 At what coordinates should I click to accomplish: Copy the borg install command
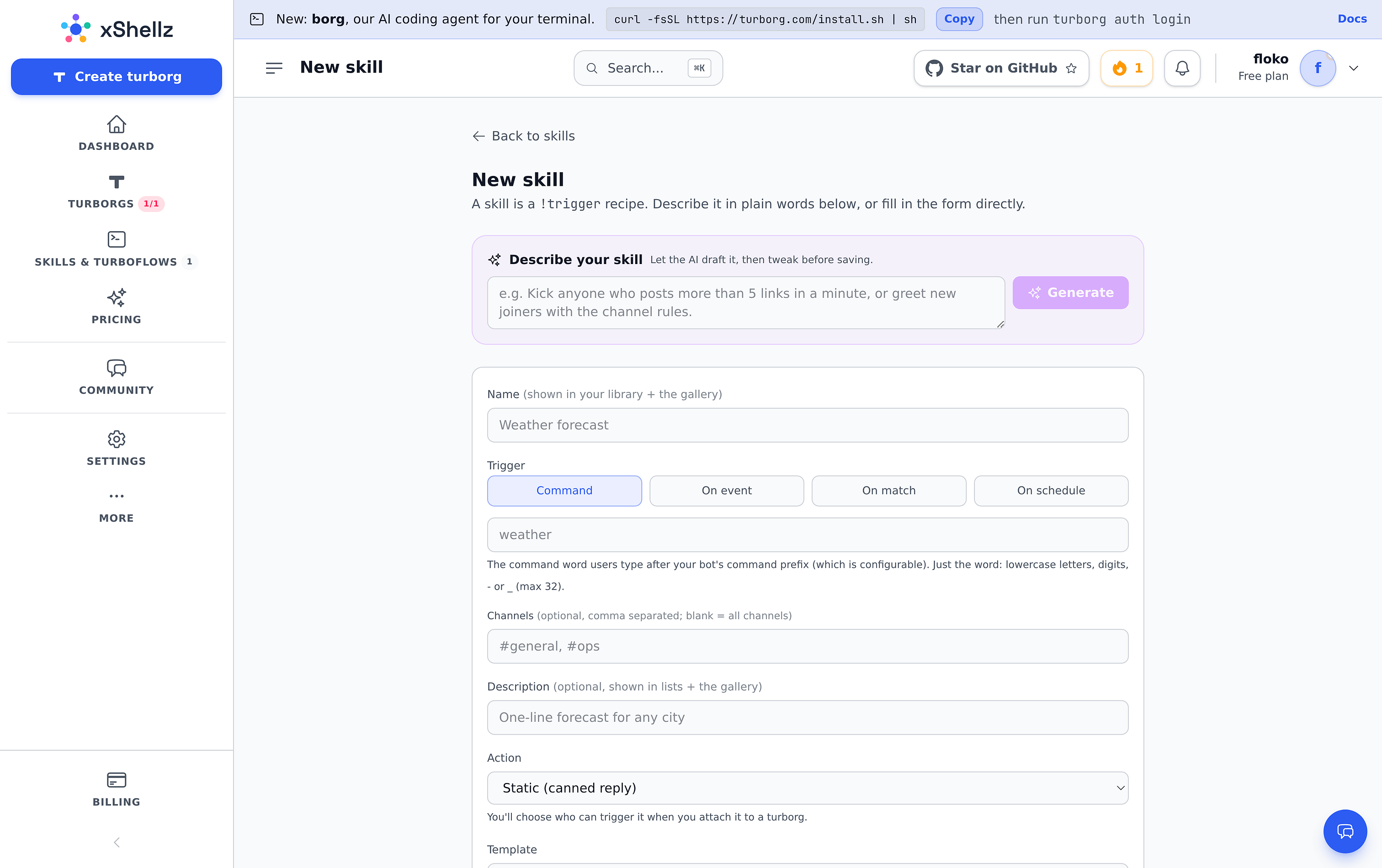[x=959, y=19]
